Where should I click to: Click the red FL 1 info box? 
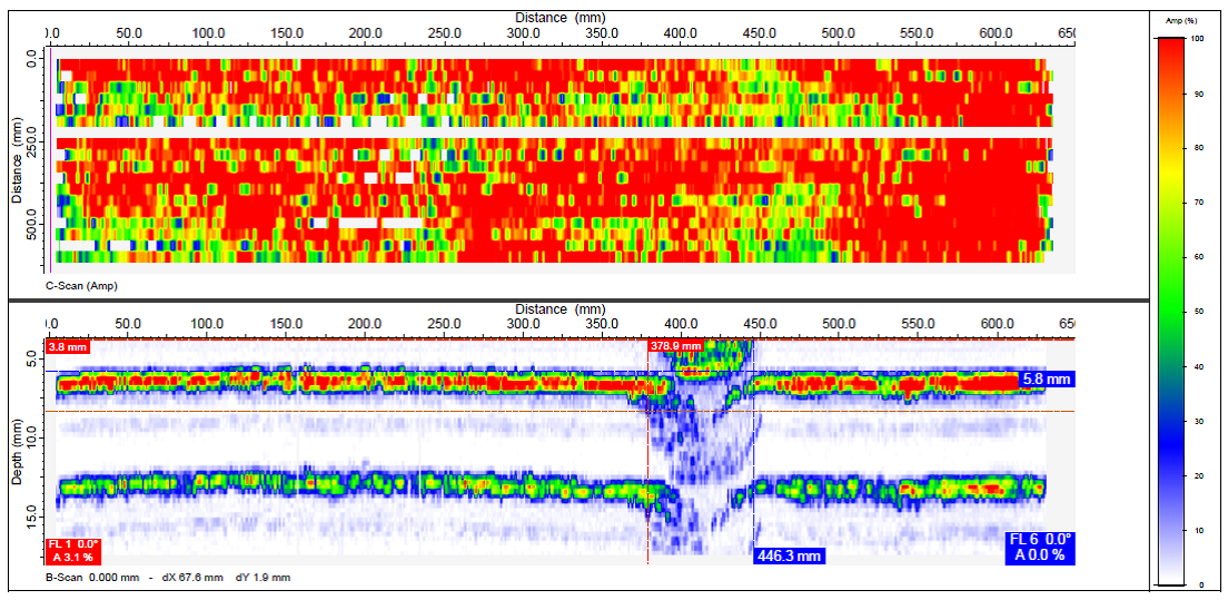point(74,550)
